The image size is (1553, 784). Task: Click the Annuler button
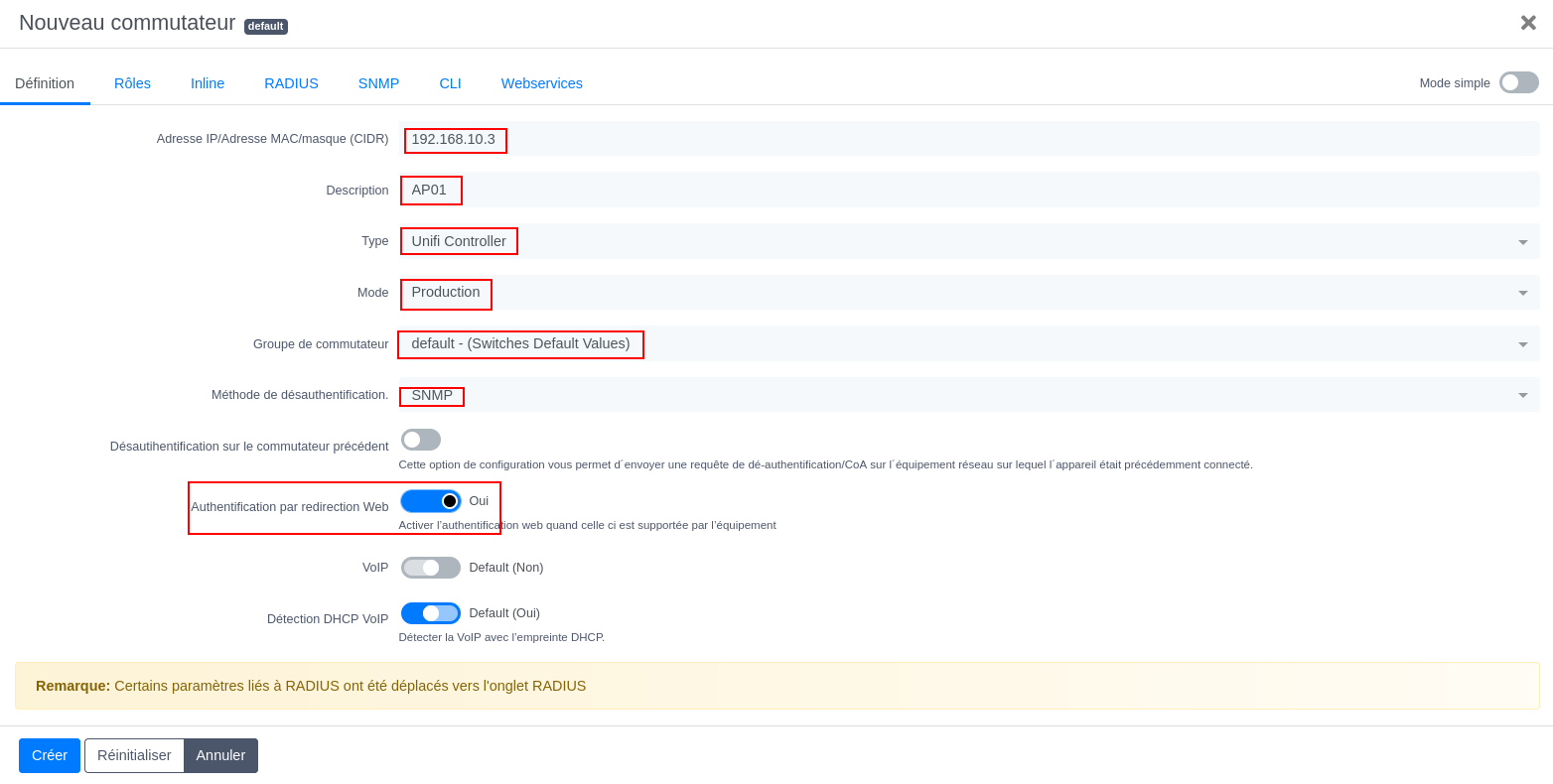[220, 755]
